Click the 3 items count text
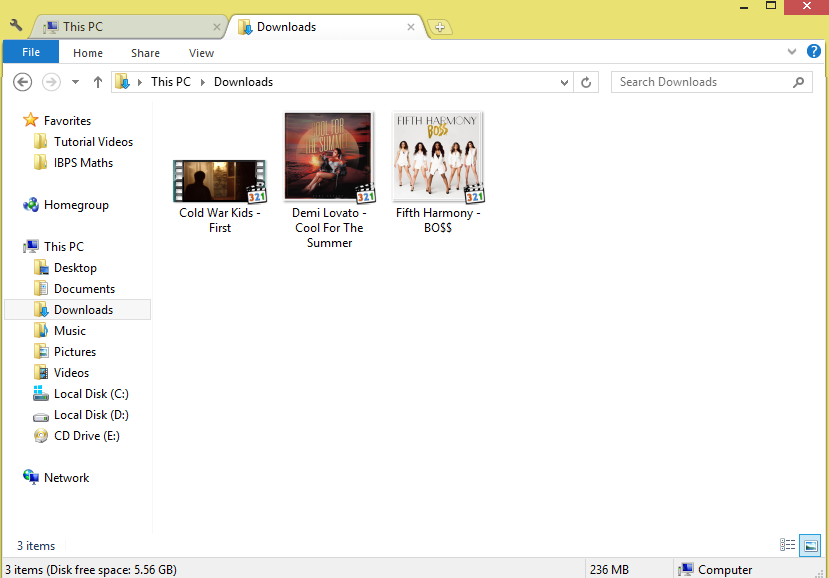Viewport: 829px width, 578px height. coord(36,546)
